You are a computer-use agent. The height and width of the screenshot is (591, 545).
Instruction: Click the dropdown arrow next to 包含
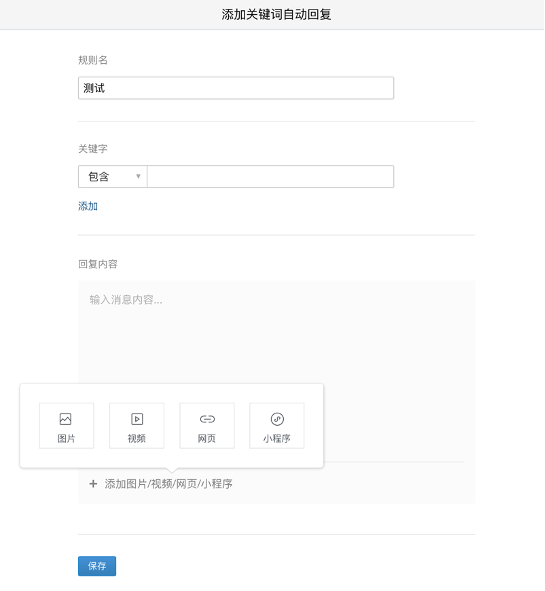pyautogui.click(x=138, y=176)
